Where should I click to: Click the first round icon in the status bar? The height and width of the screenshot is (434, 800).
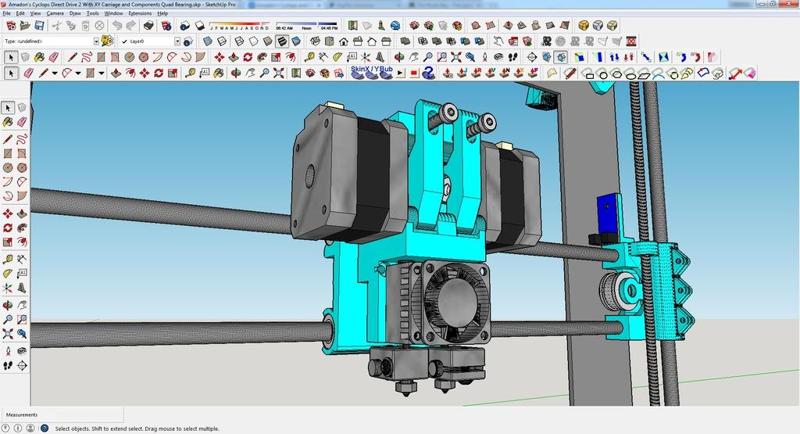pyautogui.click(x=6, y=428)
